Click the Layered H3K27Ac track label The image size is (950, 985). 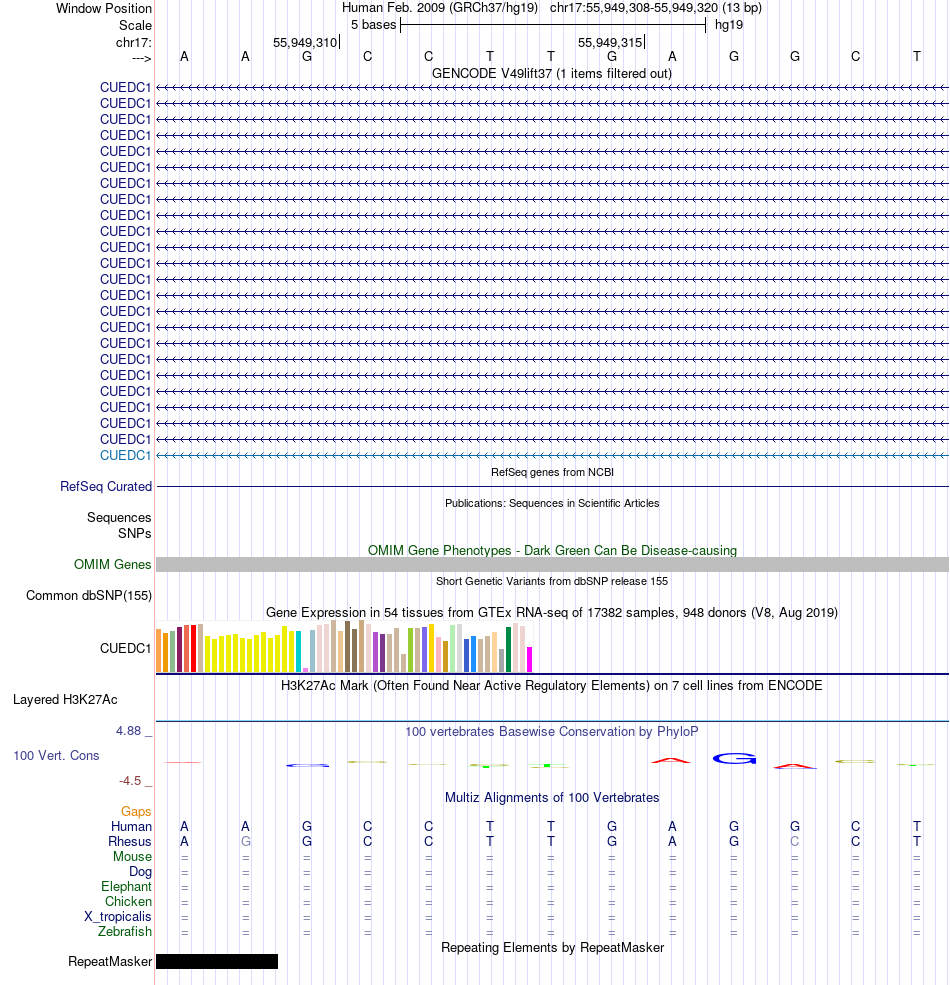(65, 700)
